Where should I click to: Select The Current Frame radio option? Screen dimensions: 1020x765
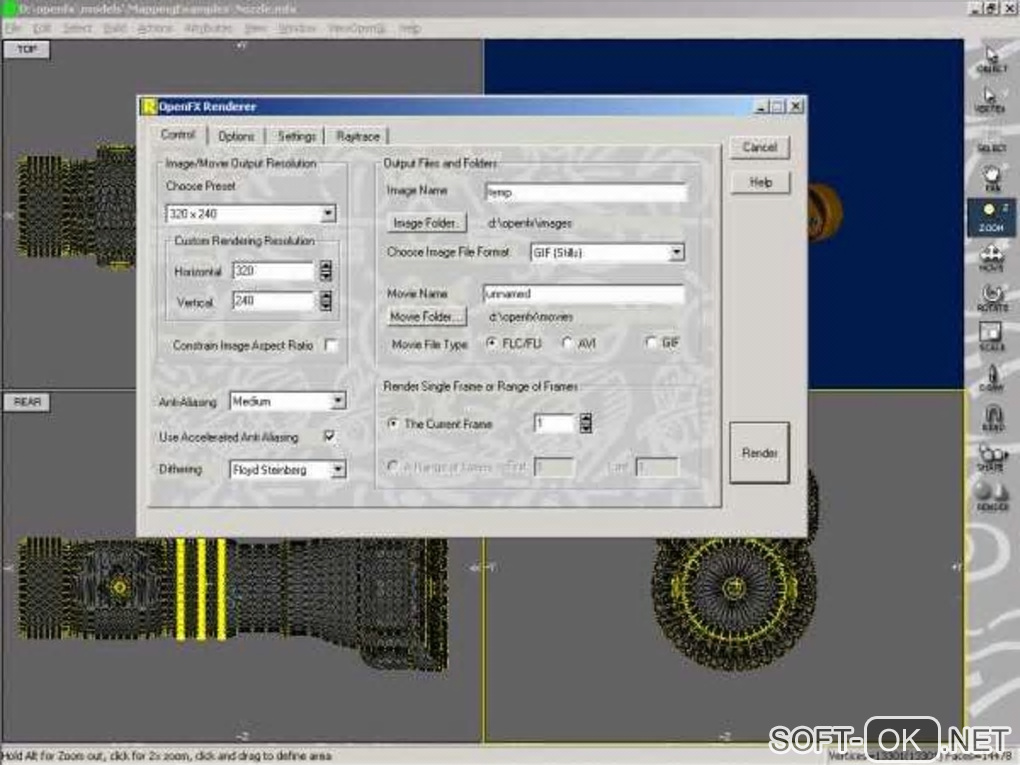pyautogui.click(x=393, y=423)
